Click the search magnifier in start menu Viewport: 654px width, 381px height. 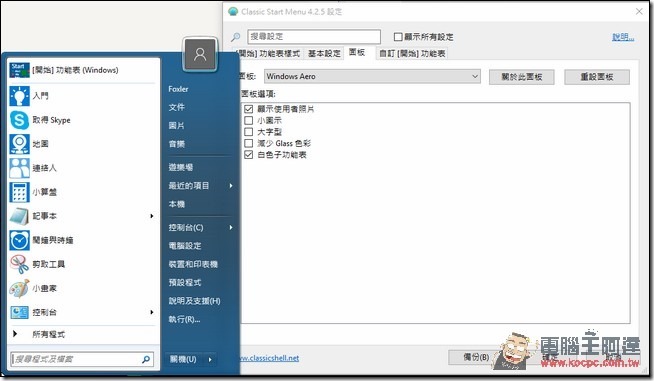pos(146,359)
